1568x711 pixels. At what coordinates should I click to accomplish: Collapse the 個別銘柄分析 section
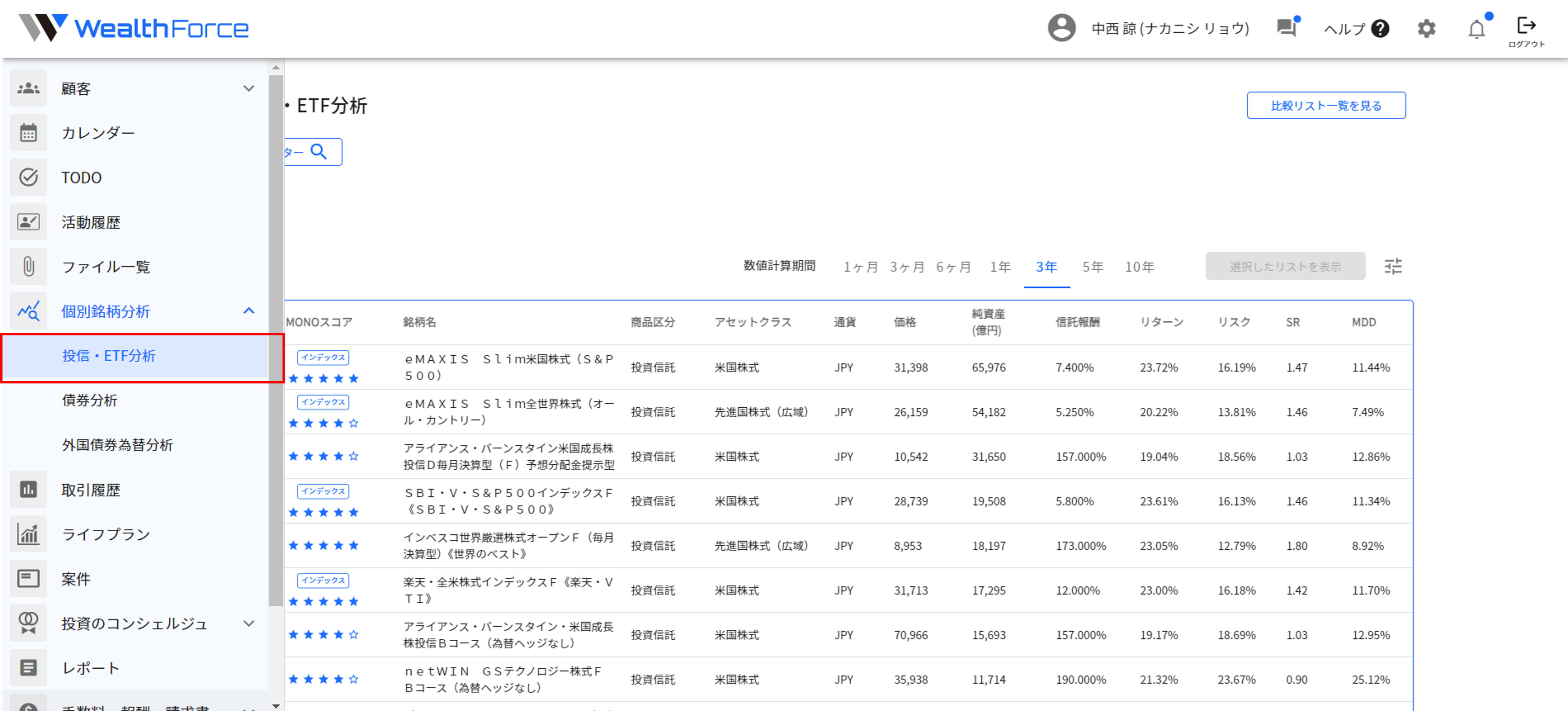coord(248,311)
